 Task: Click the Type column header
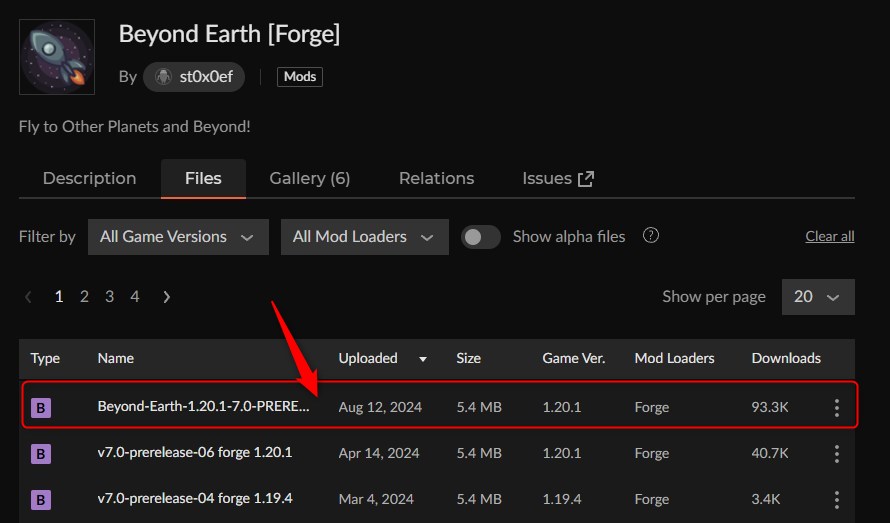pyautogui.click(x=45, y=358)
